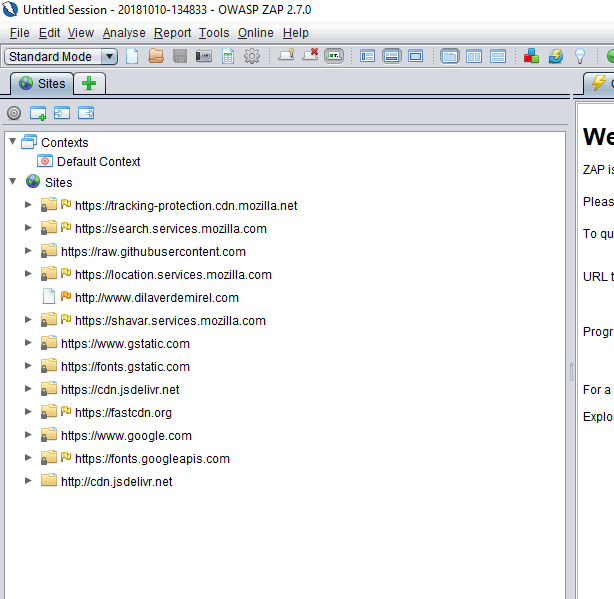Click the New Session toolbar icon
The image size is (614, 599).
click(x=132, y=56)
